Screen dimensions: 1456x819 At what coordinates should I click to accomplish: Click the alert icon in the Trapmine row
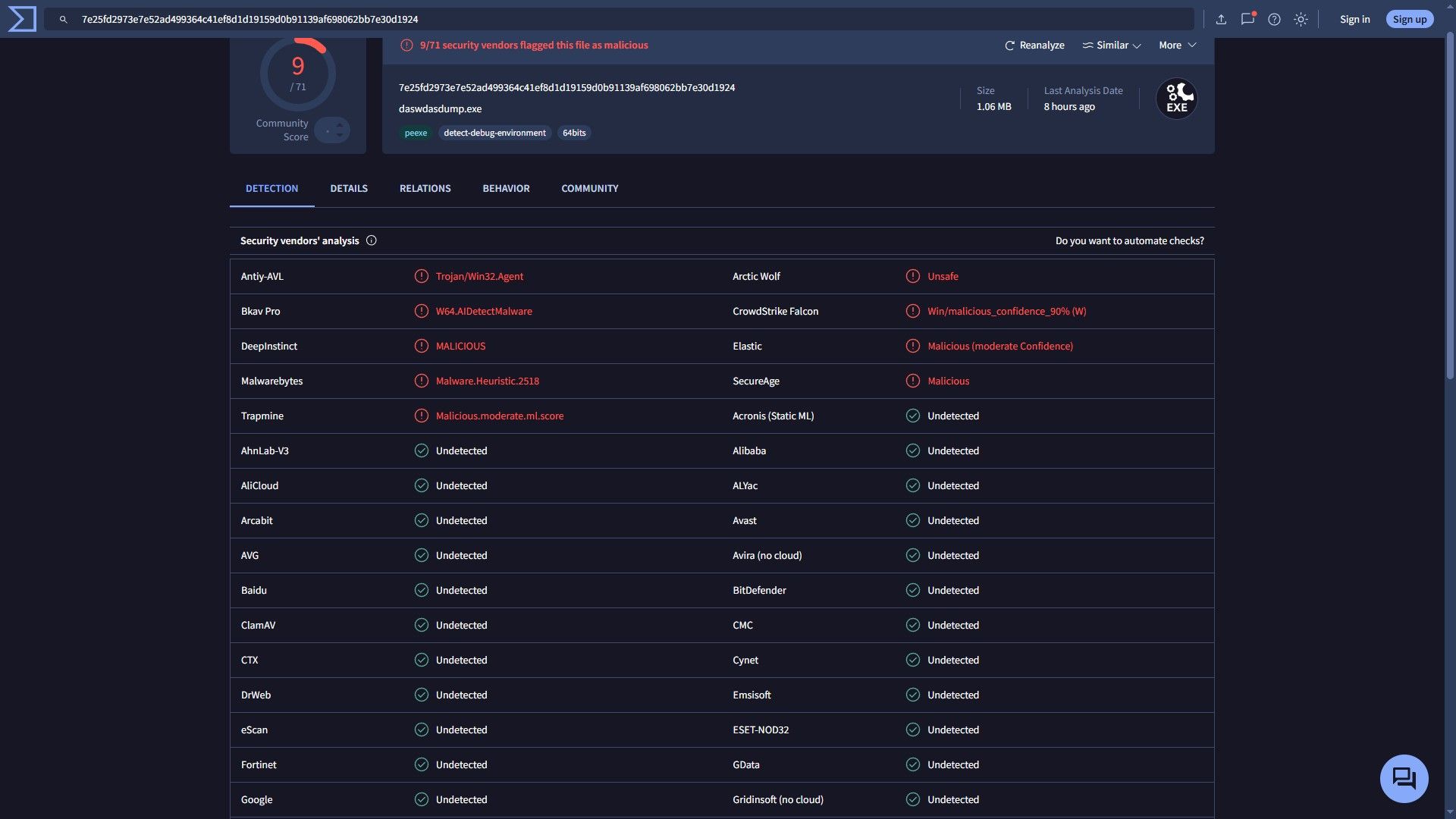tap(422, 416)
